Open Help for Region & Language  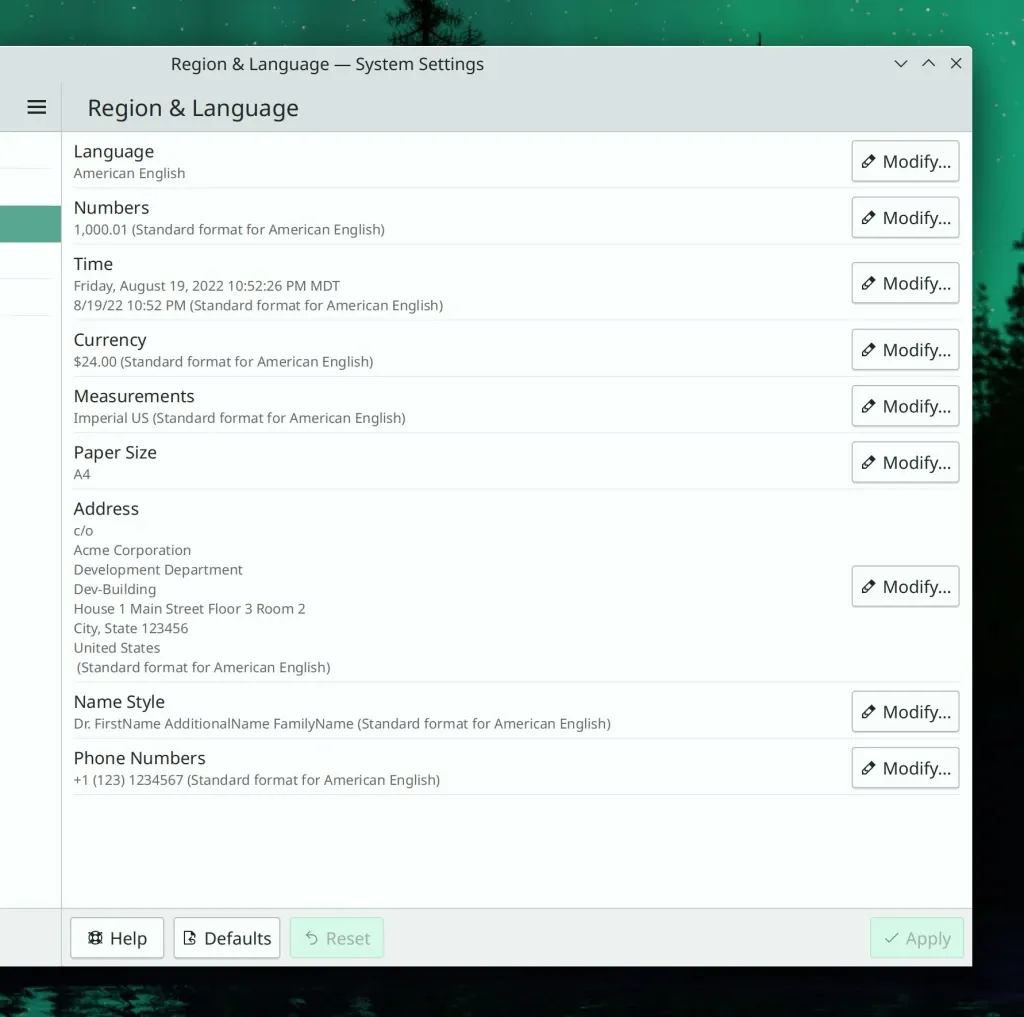[117, 938]
